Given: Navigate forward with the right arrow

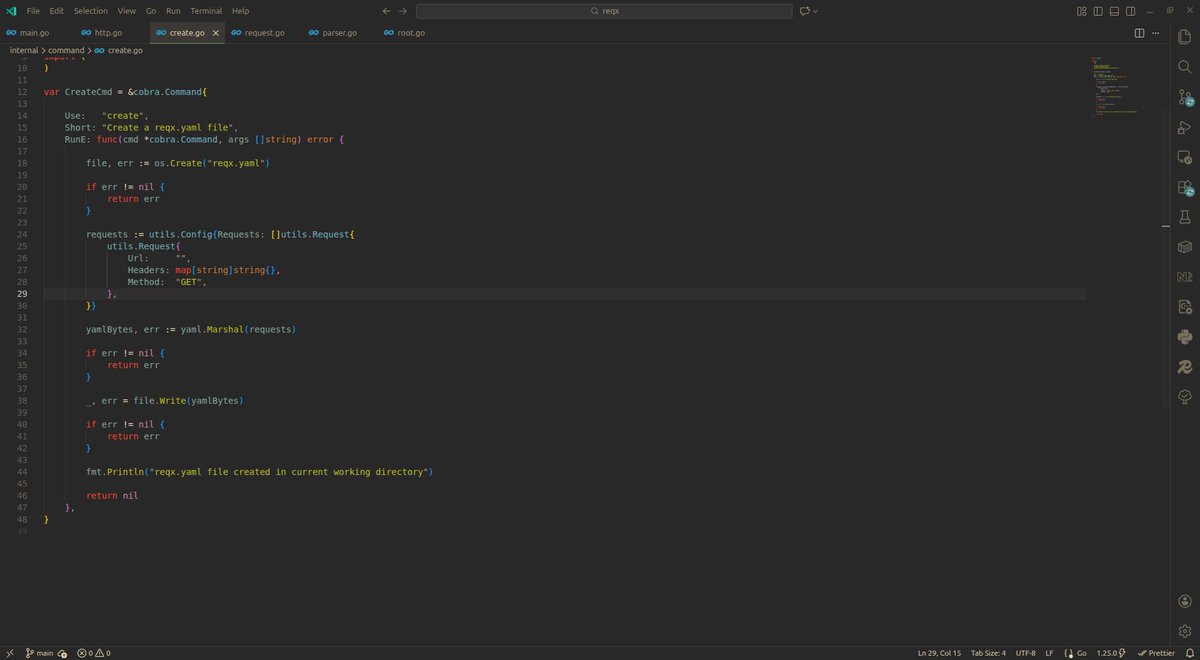Looking at the screenshot, I should coord(403,11).
